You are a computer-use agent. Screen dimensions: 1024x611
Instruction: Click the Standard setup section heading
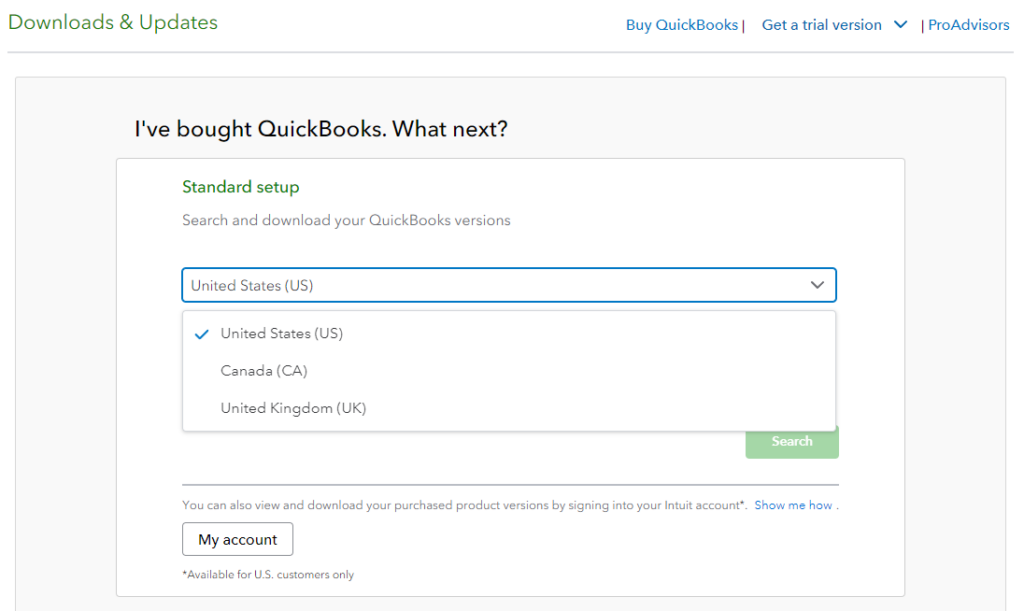click(240, 187)
